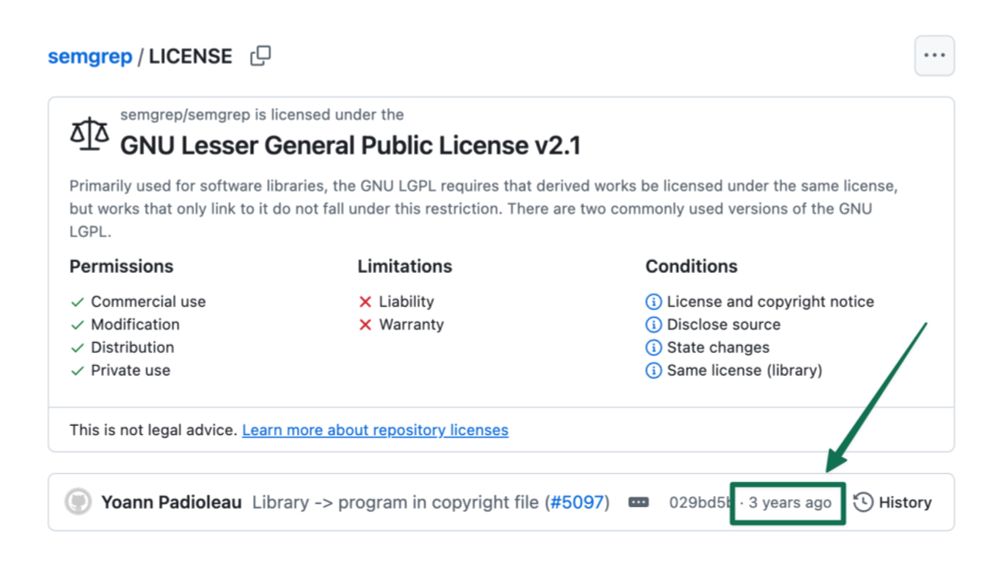Click the Commercial use permission
This screenshot has width=1000, height=563.
point(148,302)
